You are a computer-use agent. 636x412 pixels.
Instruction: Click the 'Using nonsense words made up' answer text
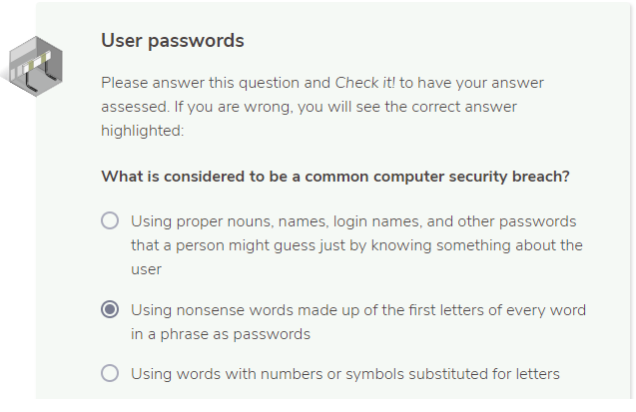(358, 322)
